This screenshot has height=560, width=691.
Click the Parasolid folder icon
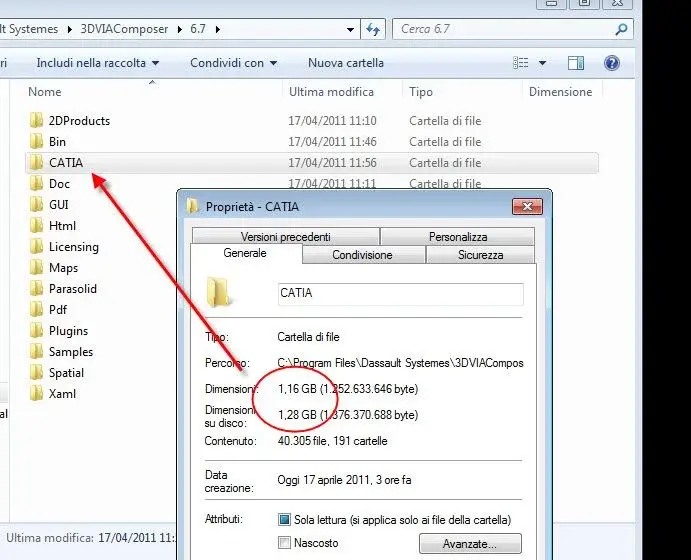(x=37, y=289)
